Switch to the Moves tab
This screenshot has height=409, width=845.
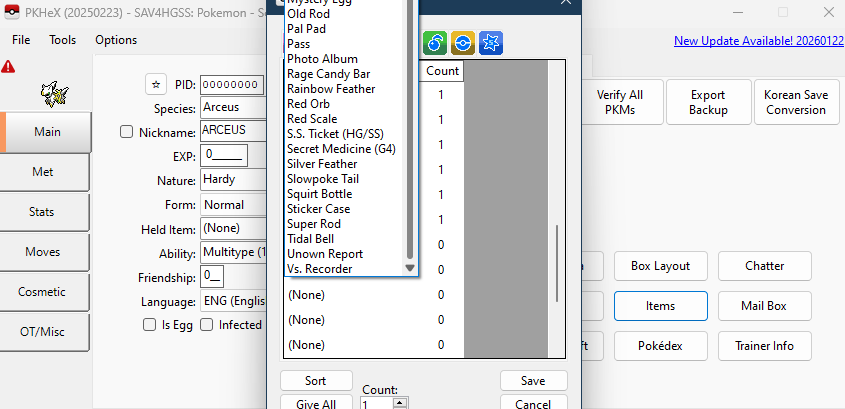44,252
